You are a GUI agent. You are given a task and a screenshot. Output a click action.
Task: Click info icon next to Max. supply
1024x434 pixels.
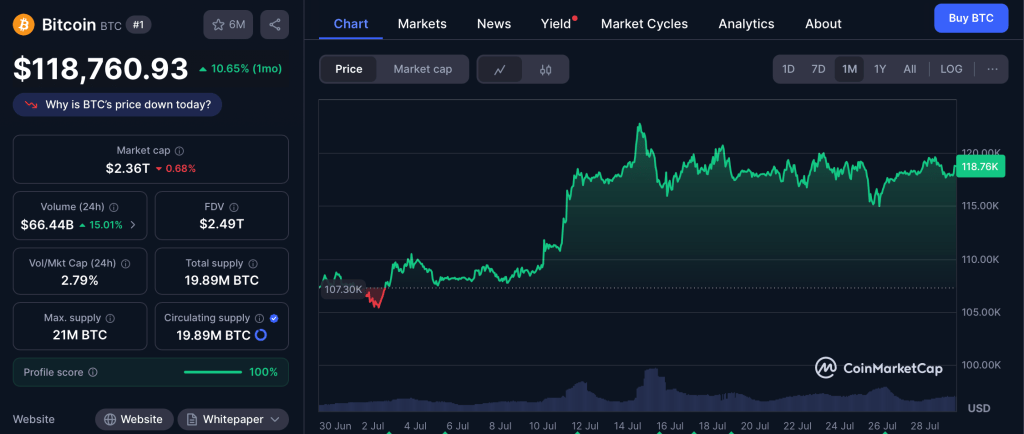(x=110, y=318)
